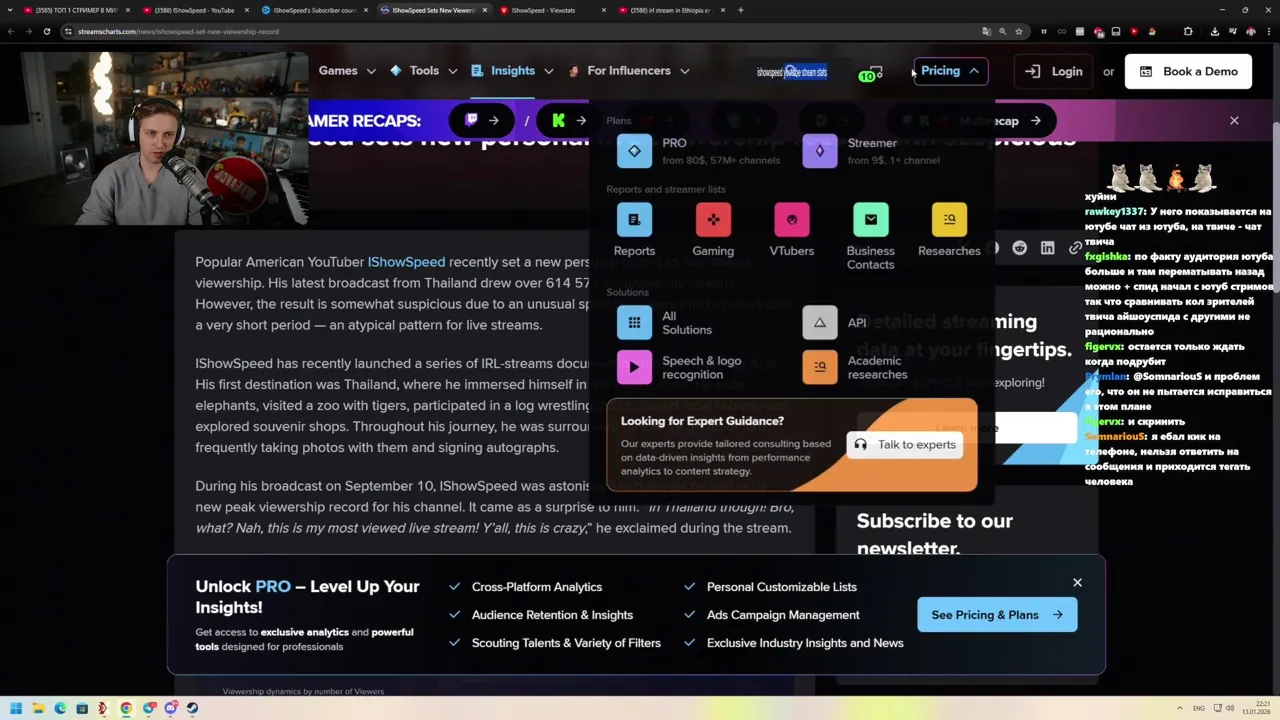
Task: Copy article link chain icon
Action: click(1075, 248)
